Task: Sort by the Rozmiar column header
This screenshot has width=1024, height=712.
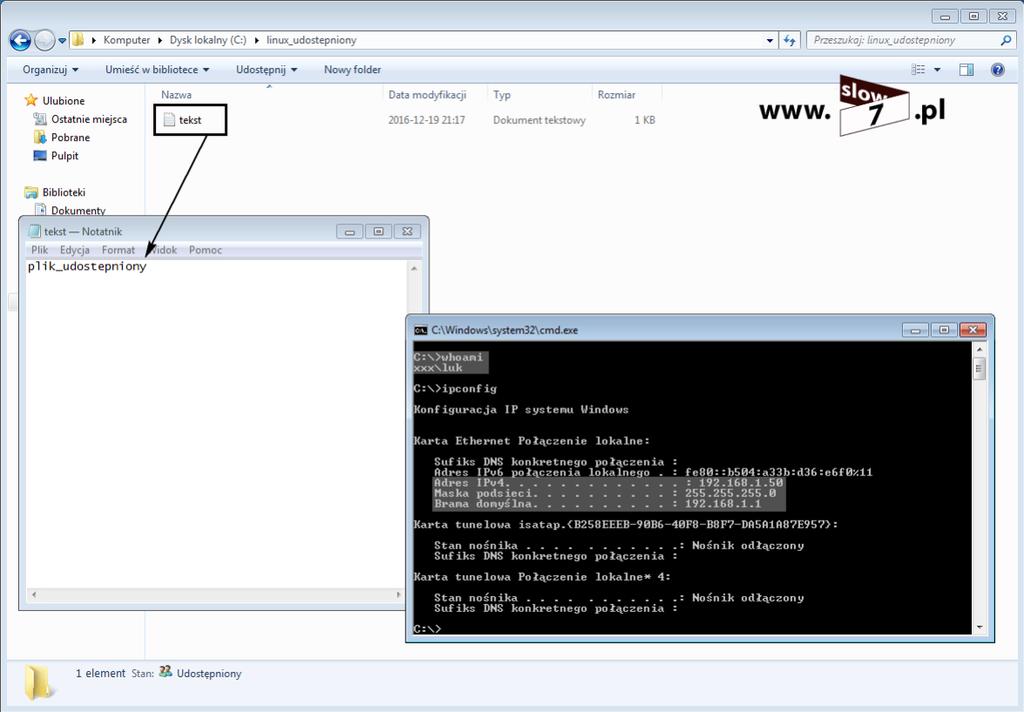Action: point(616,95)
